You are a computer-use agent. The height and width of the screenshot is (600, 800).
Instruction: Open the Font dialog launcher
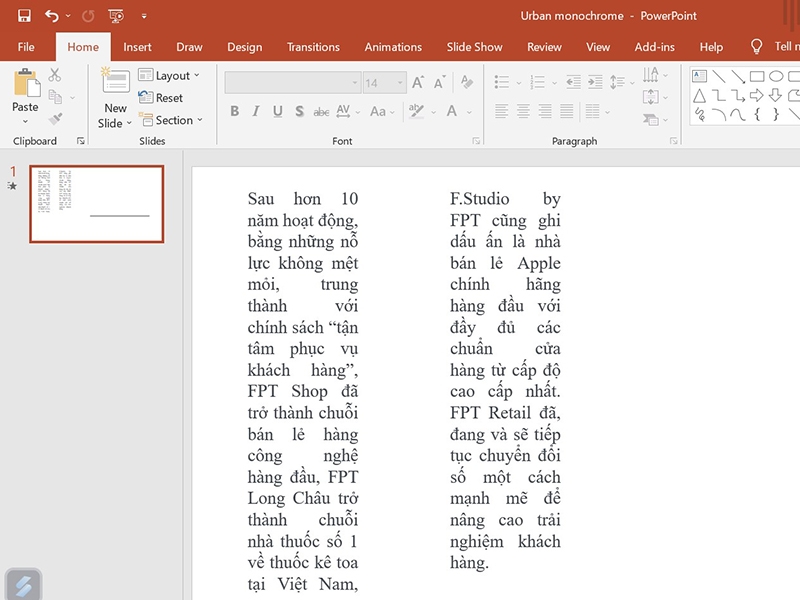point(476,141)
